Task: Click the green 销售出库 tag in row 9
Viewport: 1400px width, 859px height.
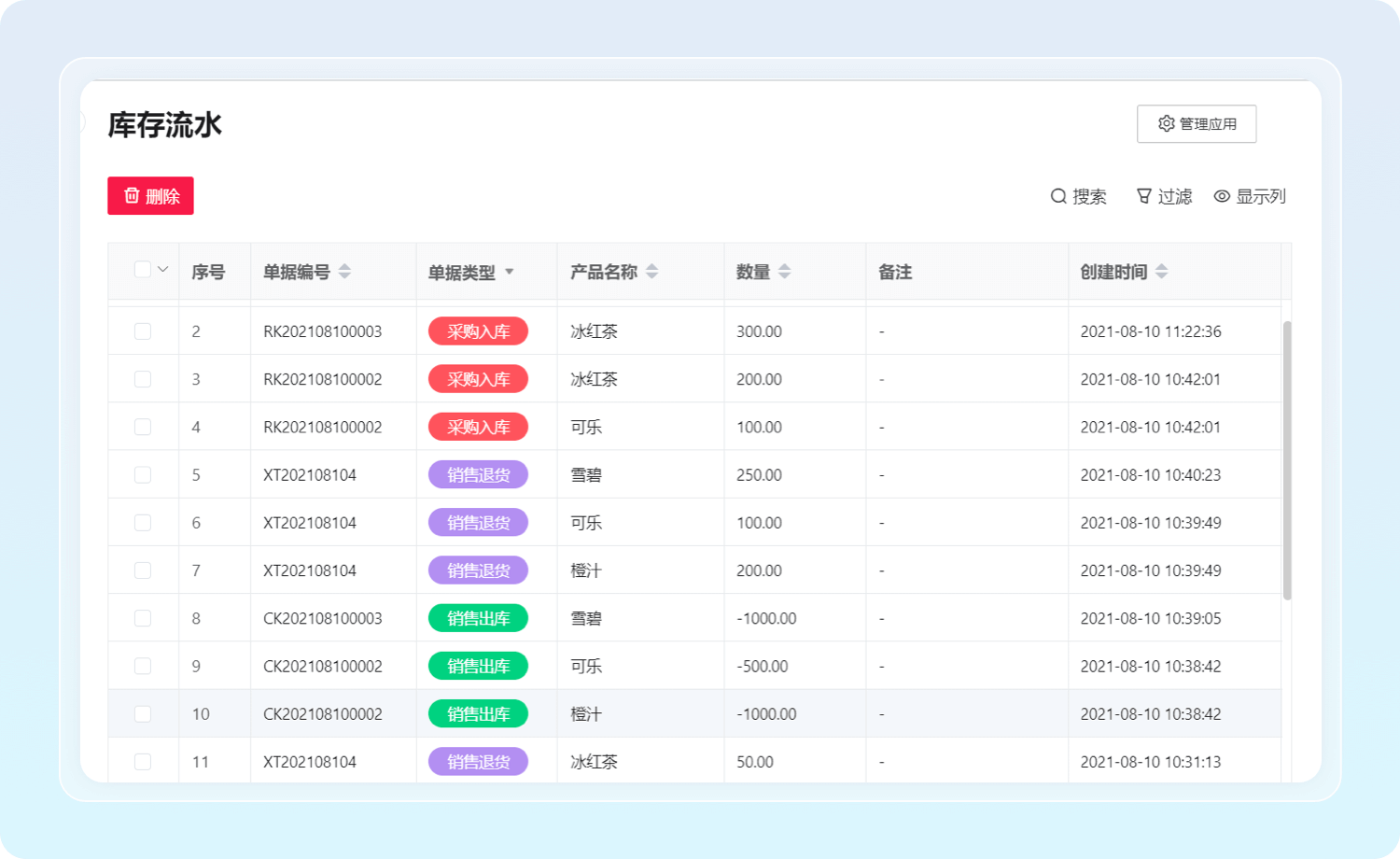Action: tap(478, 666)
